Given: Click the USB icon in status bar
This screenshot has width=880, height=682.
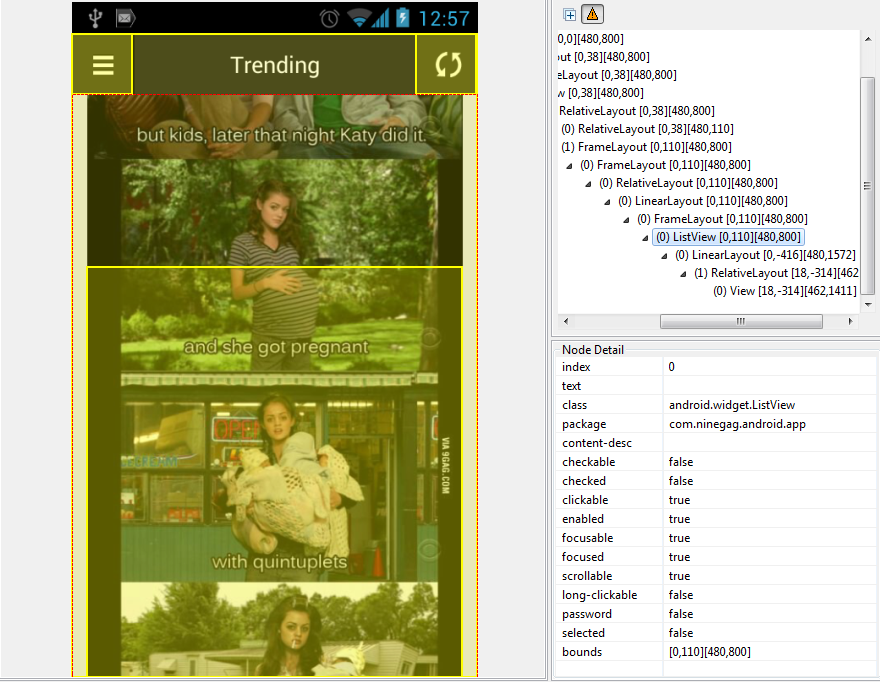Looking at the screenshot, I should point(95,18).
